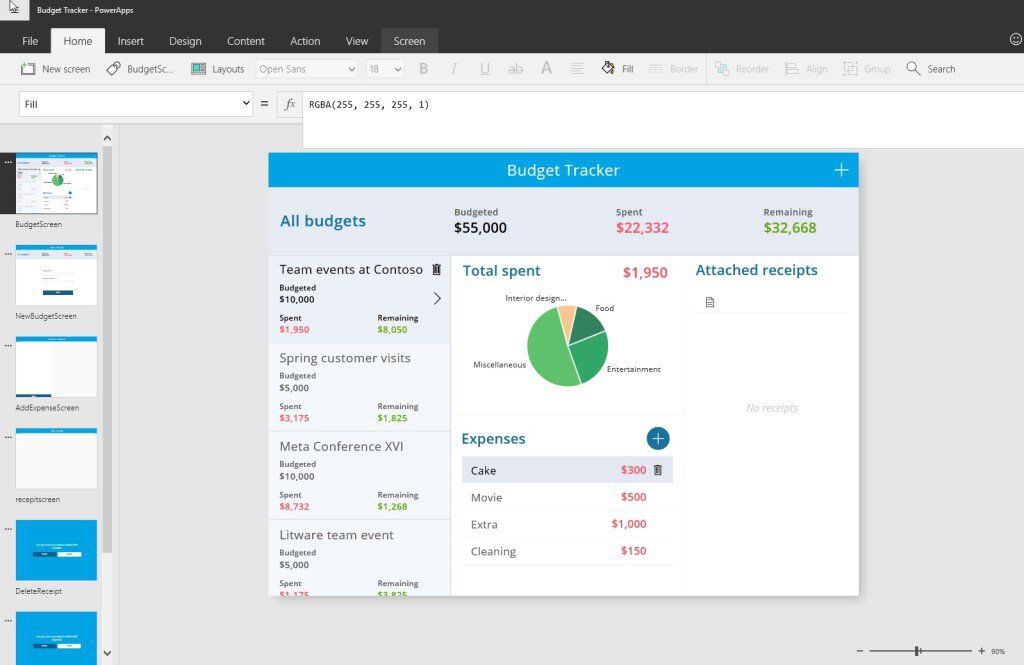Click the scroll up arrow of screens panel
Image resolution: width=1024 pixels, height=665 pixels.
pos(107,138)
